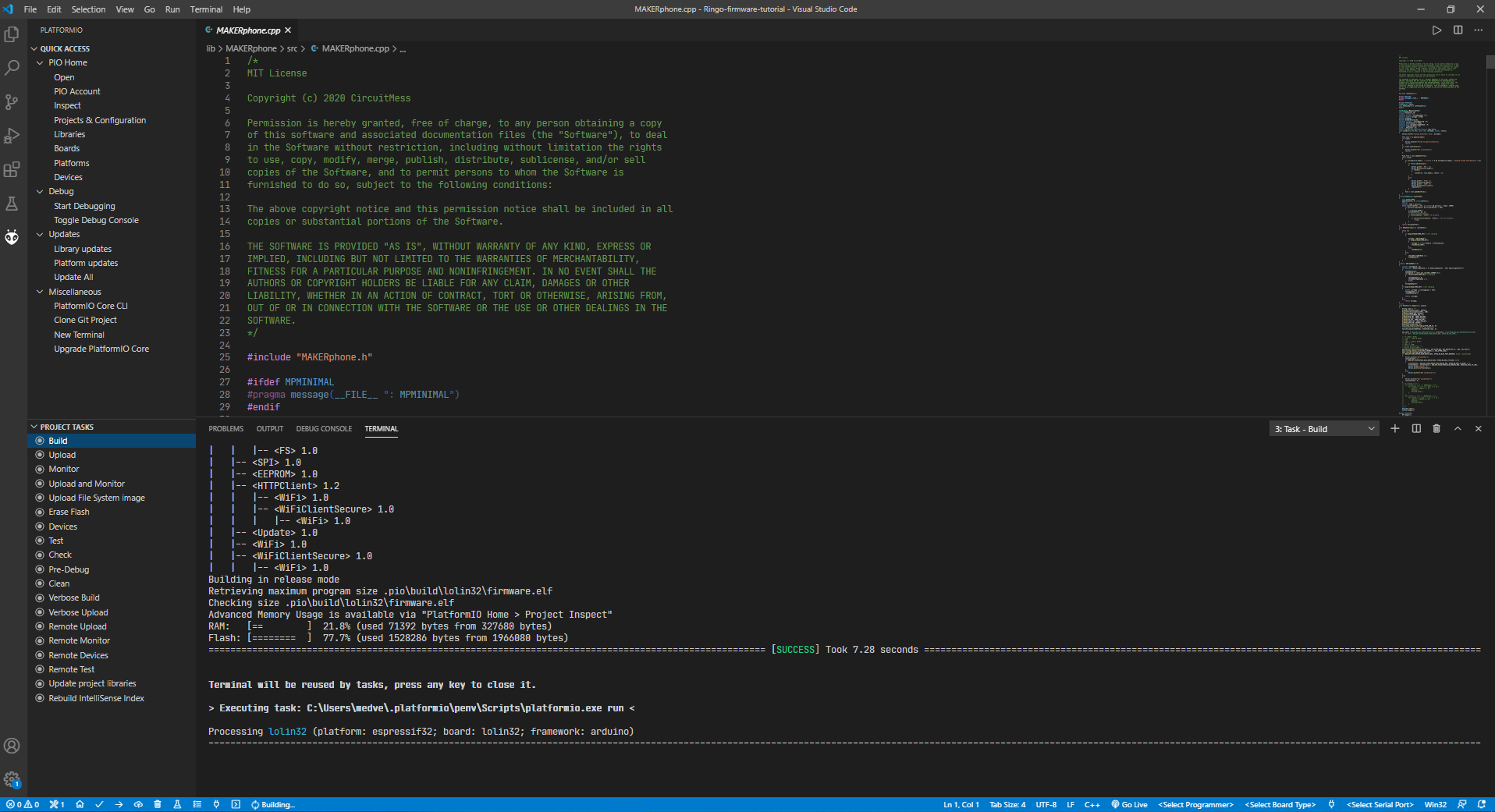This screenshot has height=812, width=1495.
Task: Collapse the Debug group
Action: (40, 191)
